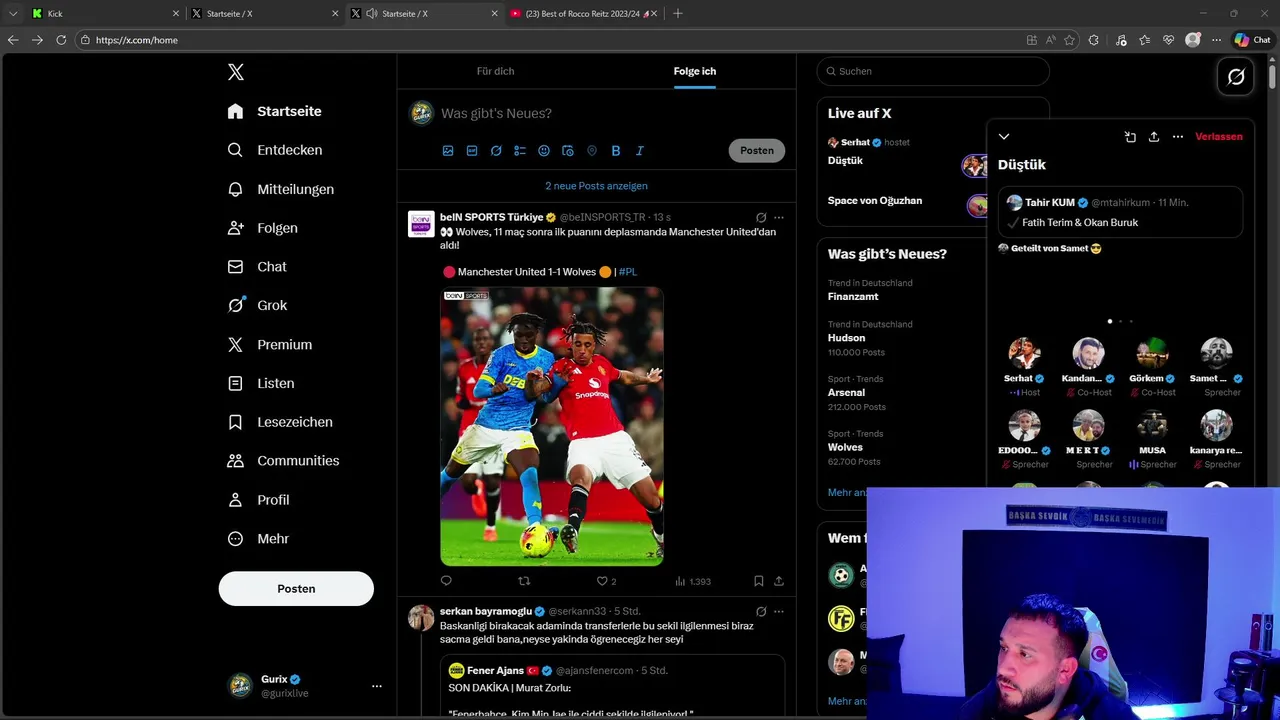Open the X logo home link
This screenshot has width=1280, height=720.
tap(236, 72)
